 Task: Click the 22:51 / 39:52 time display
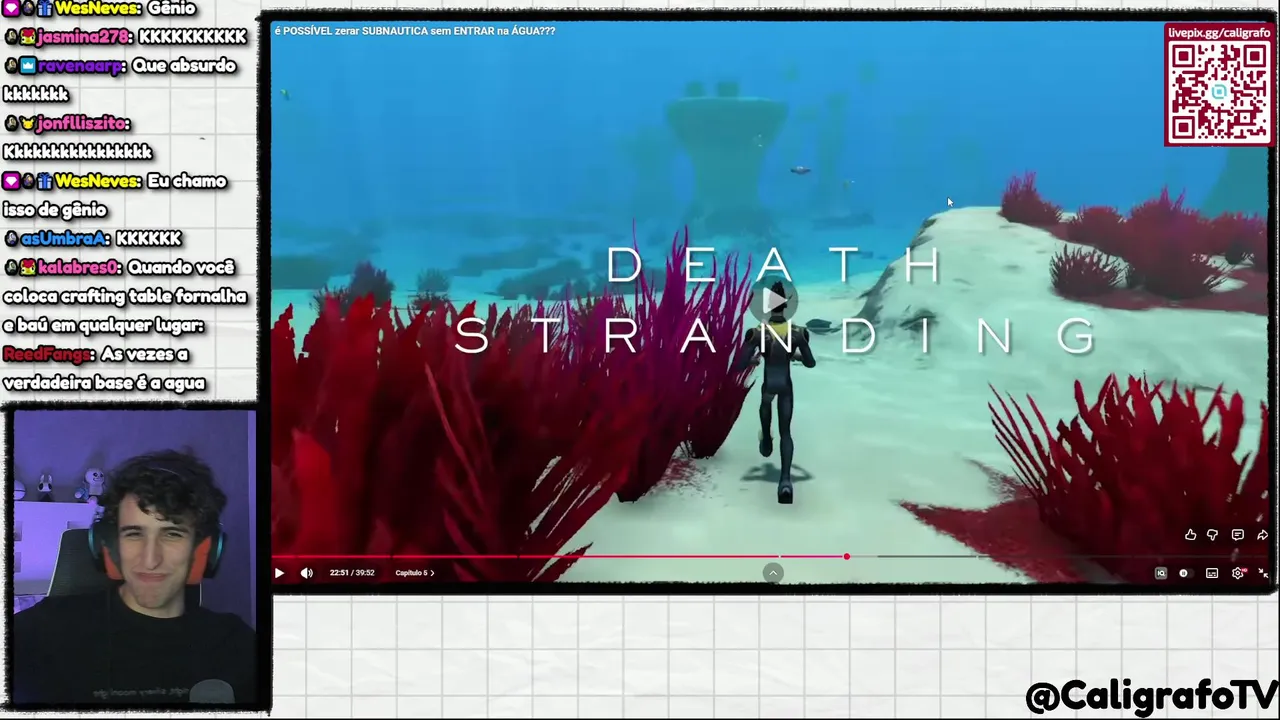click(x=352, y=573)
